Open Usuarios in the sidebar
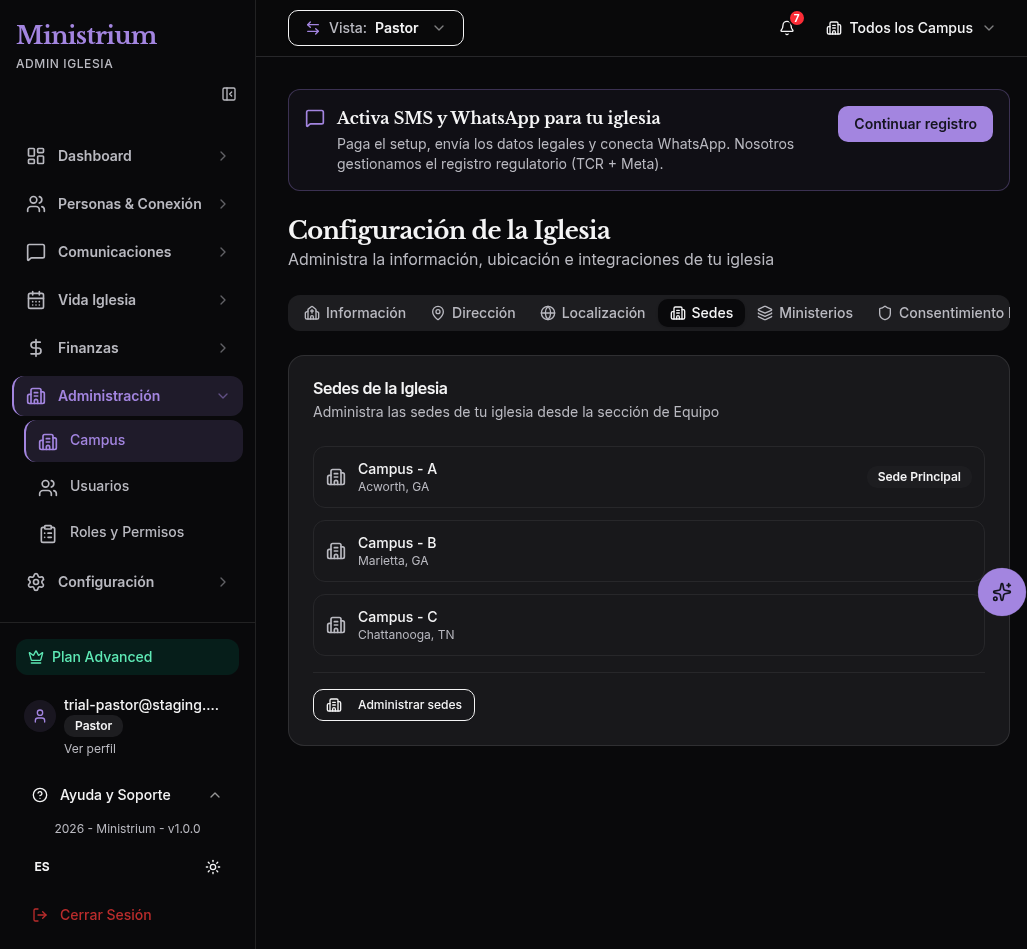This screenshot has width=1027, height=949. coord(134,487)
